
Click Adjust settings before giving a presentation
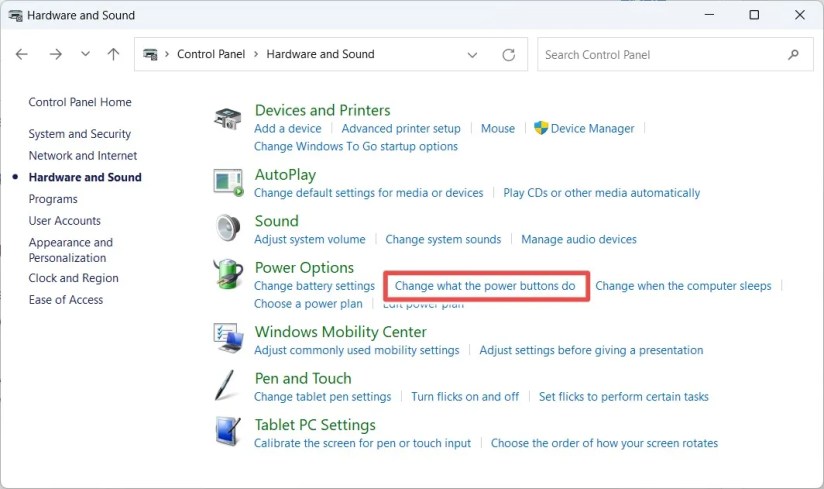(x=591, y=350)
